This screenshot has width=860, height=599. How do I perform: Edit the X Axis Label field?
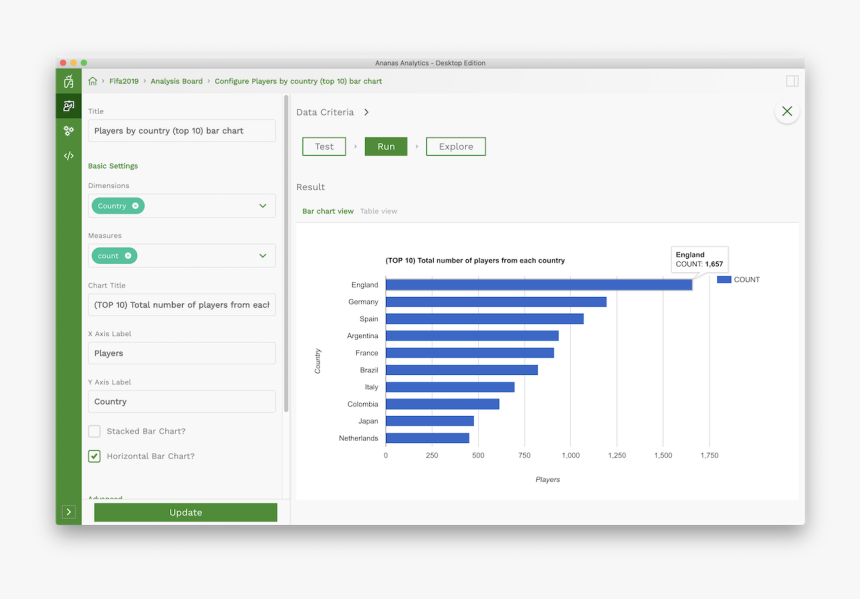pos(181,353)
